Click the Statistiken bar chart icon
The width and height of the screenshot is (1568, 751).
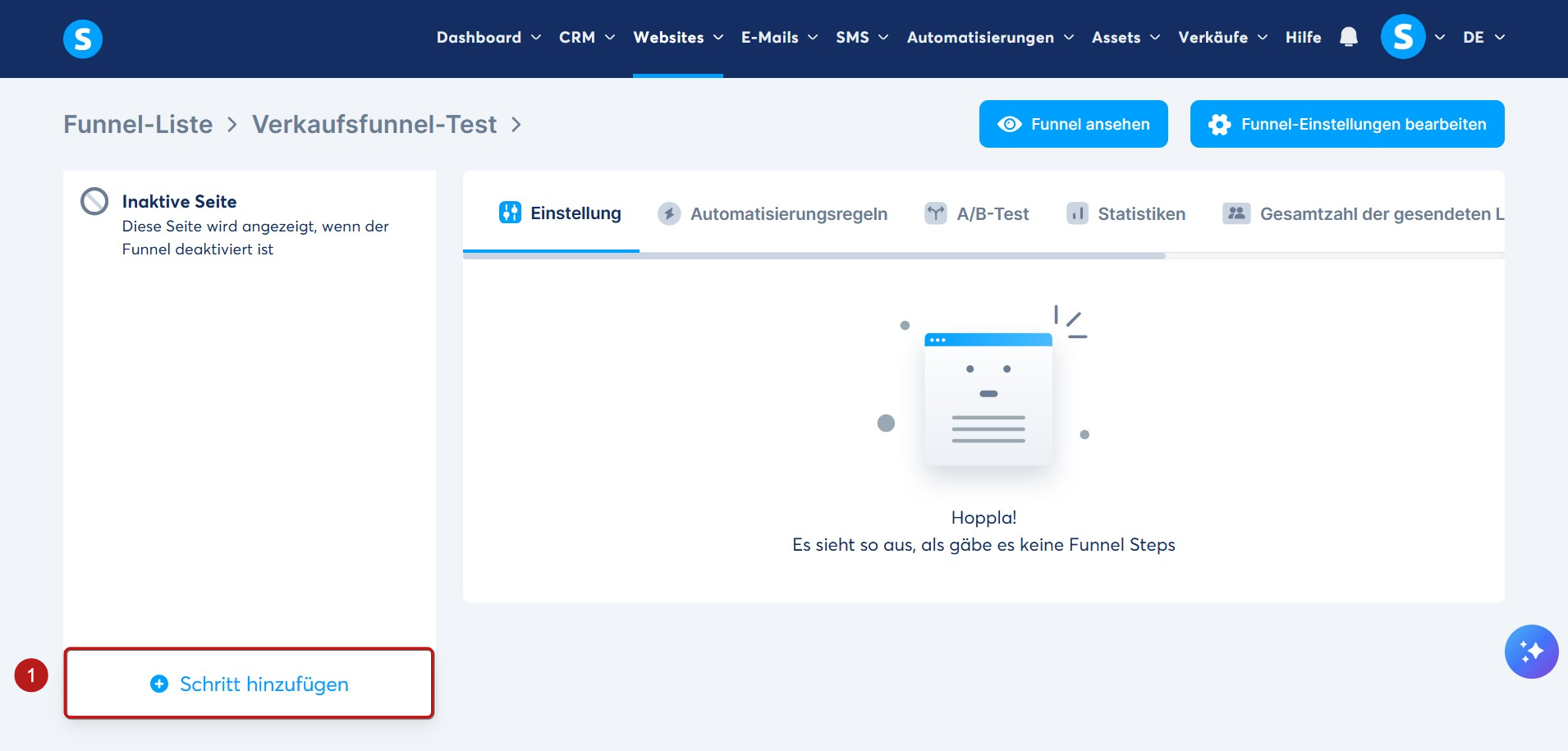coord(1077,213)
